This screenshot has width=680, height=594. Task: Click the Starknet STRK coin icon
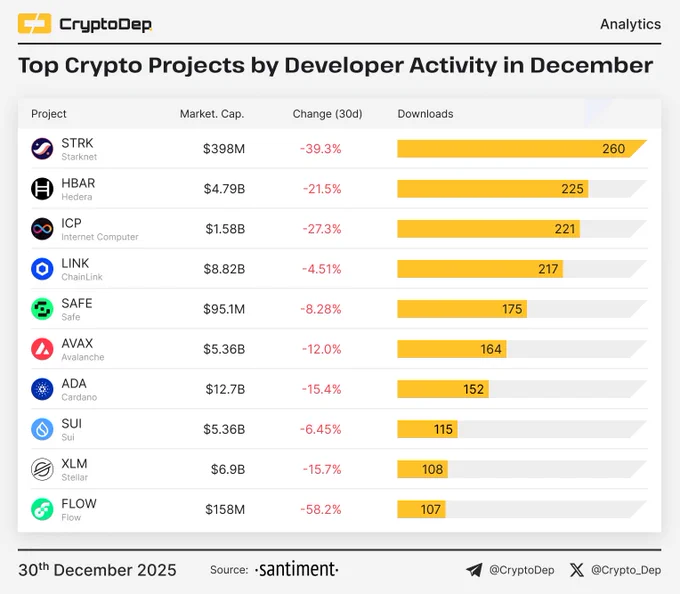click(x=42, y=149)
